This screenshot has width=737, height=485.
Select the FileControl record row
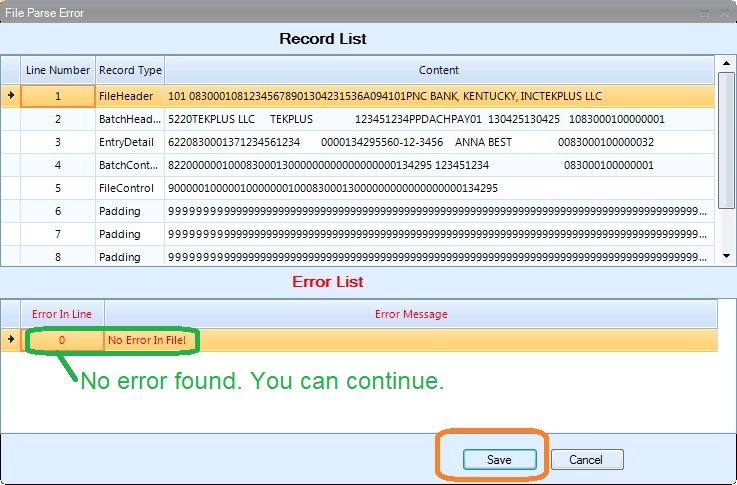[x=130, y=188]
